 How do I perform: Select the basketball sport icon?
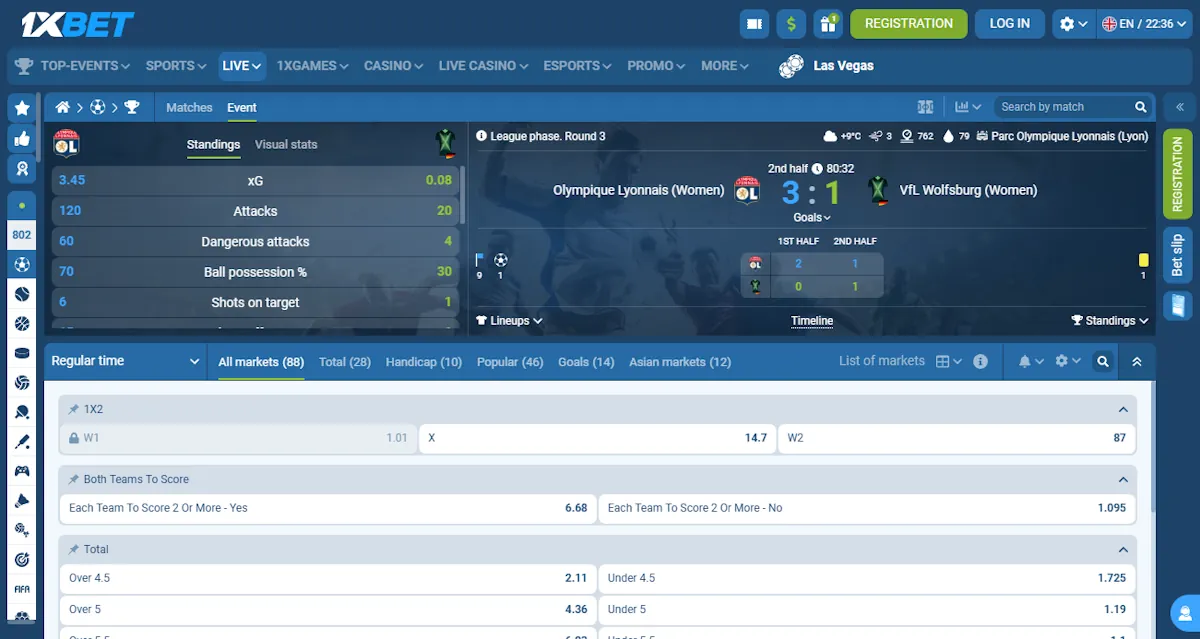[21, 324]
